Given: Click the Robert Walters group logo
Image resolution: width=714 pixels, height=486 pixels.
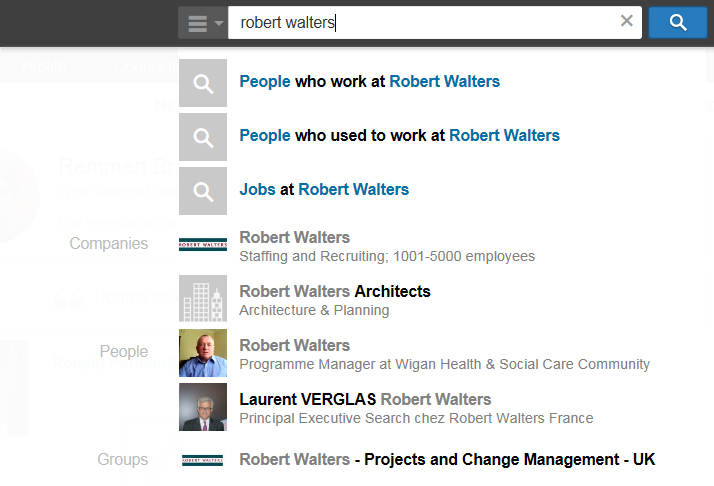Looking at the screenshot, I should pos(203,460).
